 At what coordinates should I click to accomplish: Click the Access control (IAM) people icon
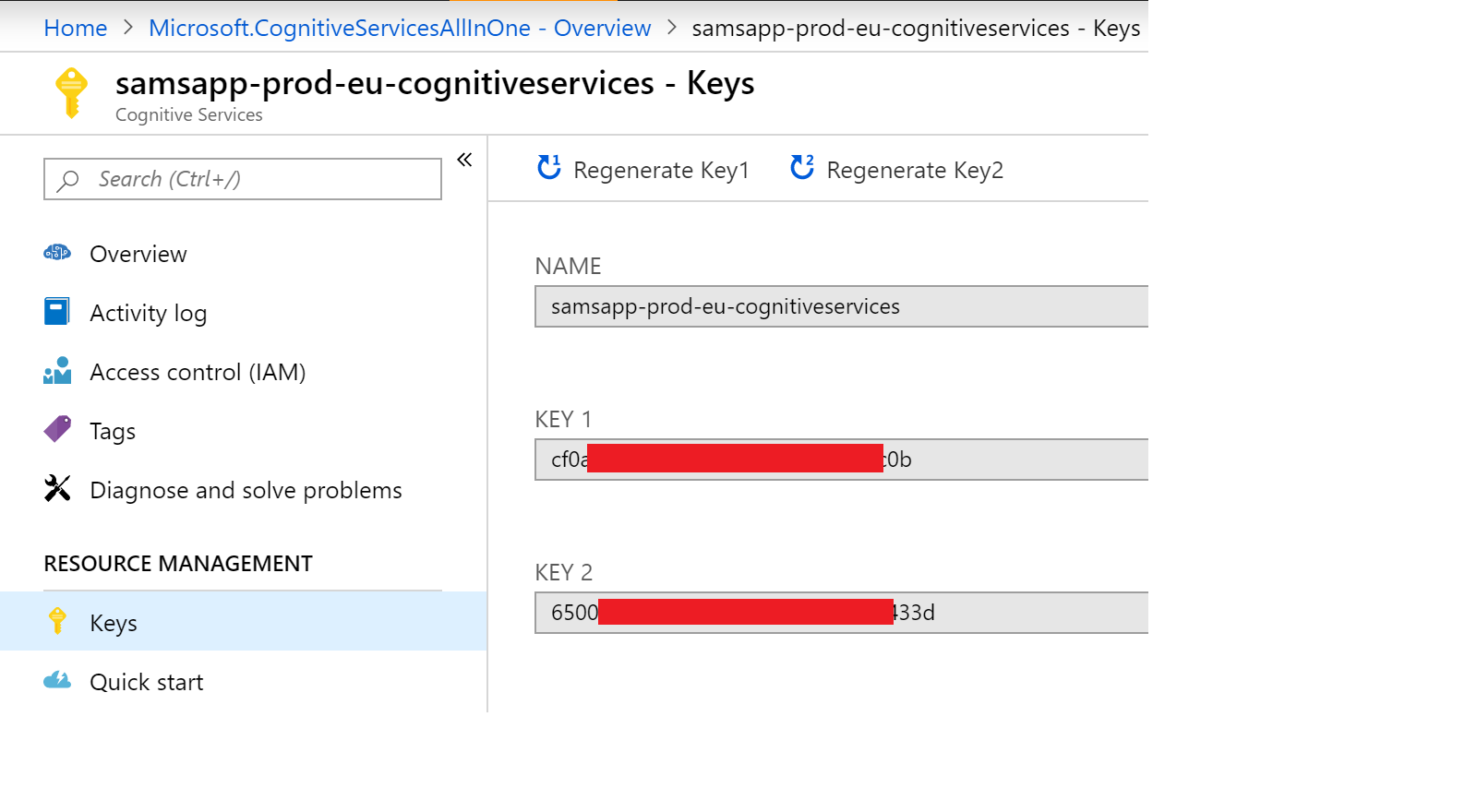(x=57, y=371)
